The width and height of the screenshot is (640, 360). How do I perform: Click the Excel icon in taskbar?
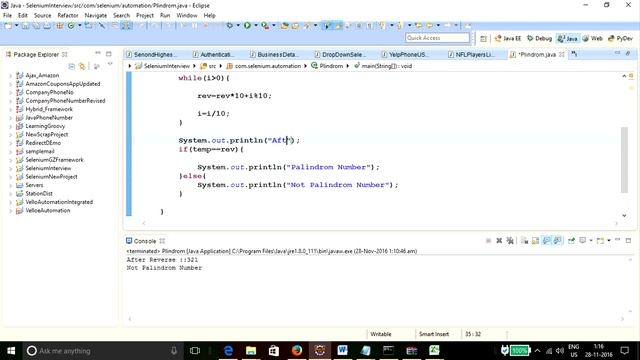(434, 350)
